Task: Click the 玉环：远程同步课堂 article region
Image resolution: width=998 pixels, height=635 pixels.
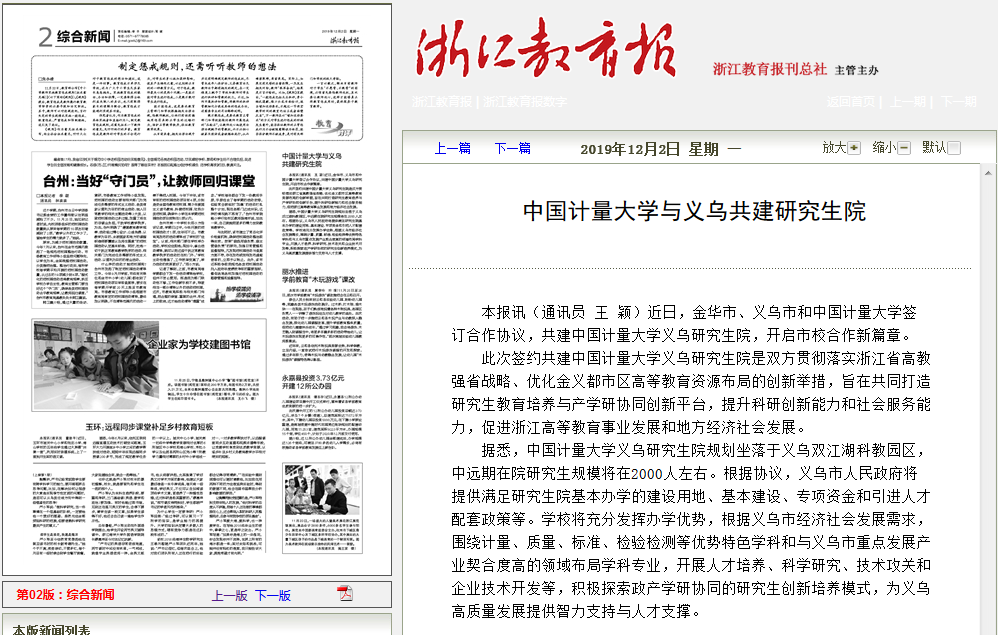Action: click(x=149, y=427)
